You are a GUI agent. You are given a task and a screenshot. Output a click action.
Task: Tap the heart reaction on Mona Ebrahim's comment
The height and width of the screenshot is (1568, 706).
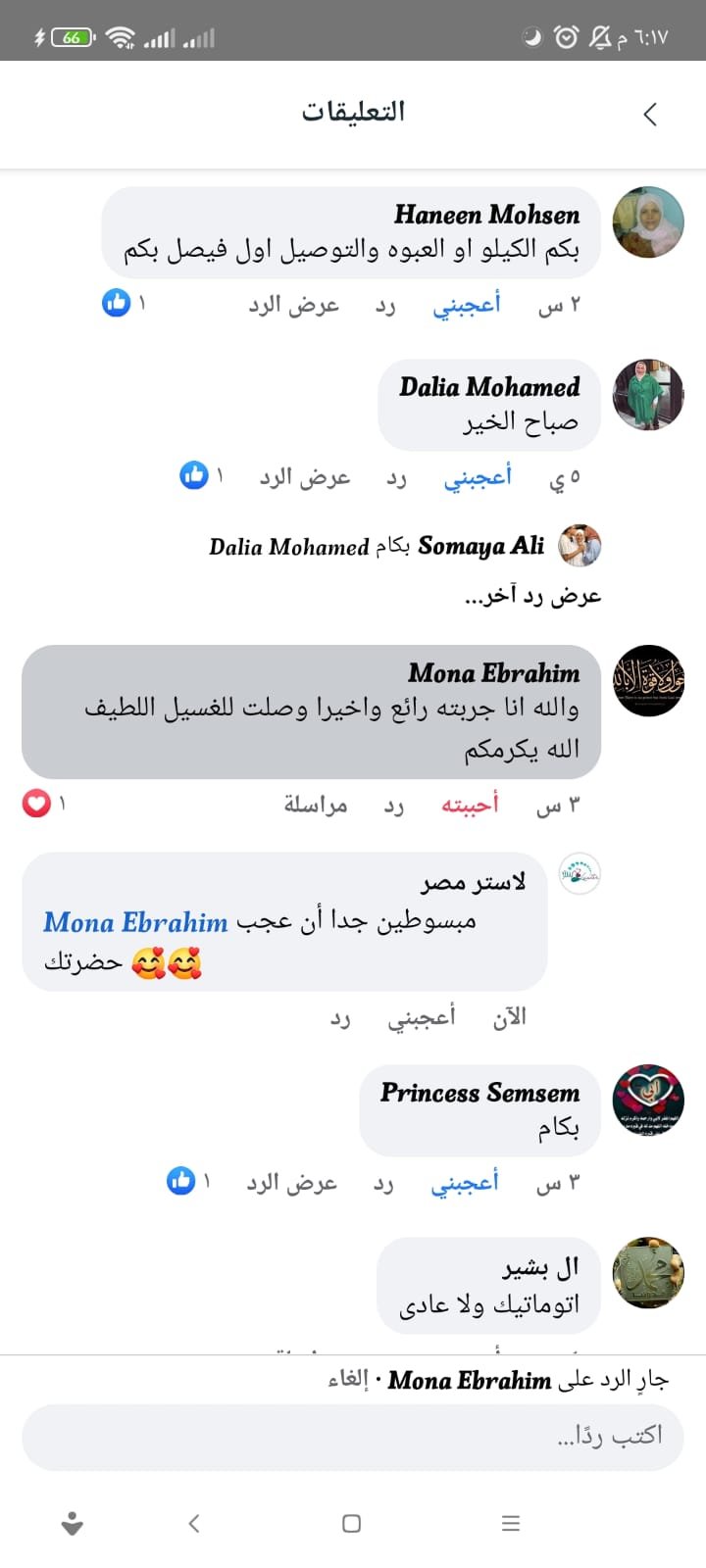pyautogui.click(x=36, y=805)
